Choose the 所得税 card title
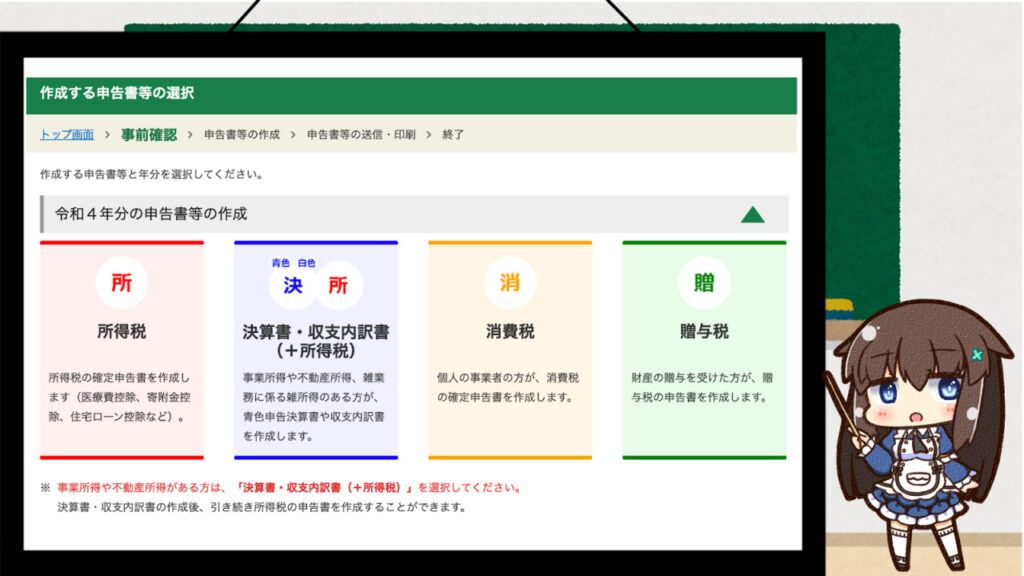This screenshot has height=576, width=1024. [x=121, y=331]
